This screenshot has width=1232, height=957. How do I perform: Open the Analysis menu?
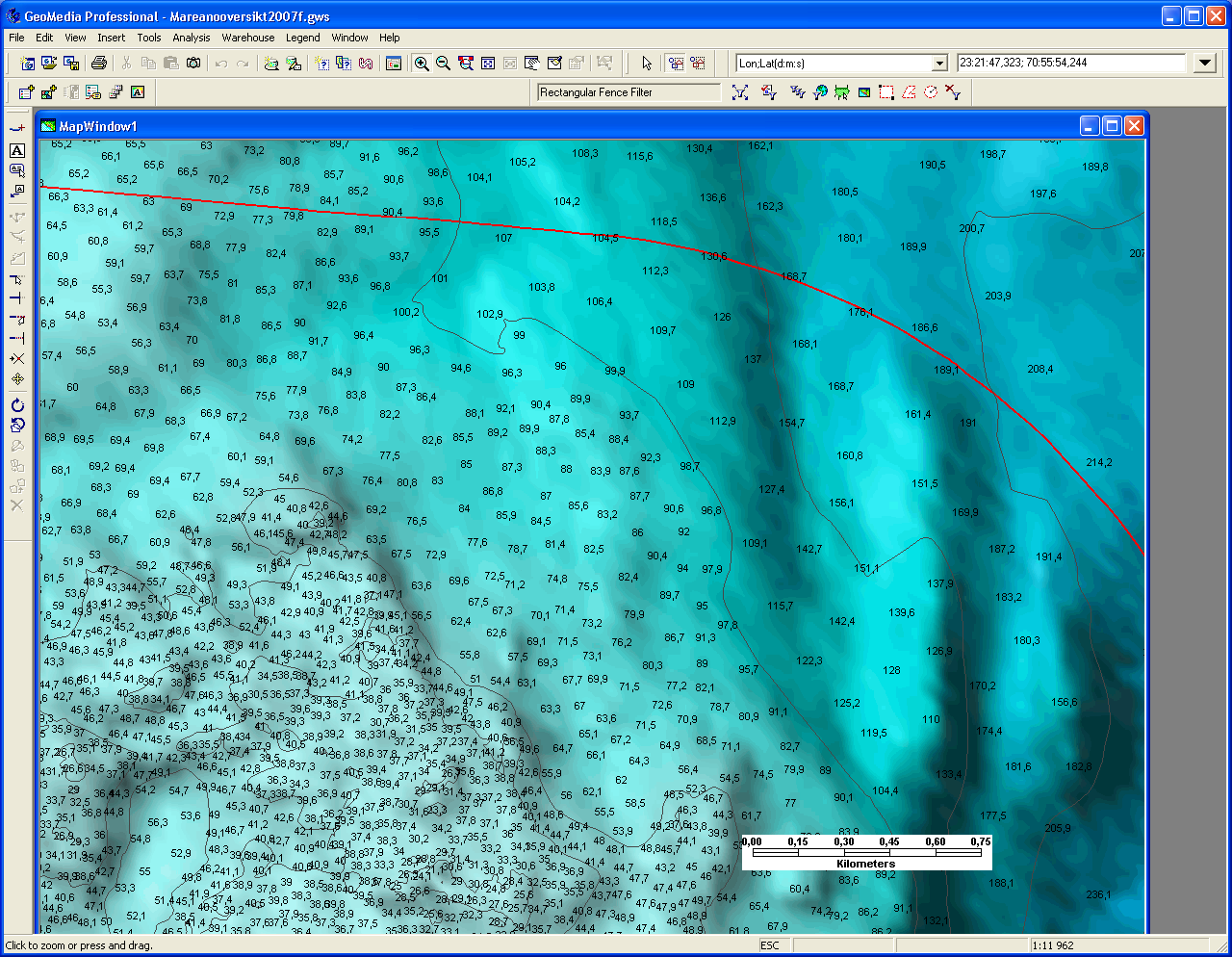tap(192, 38)
